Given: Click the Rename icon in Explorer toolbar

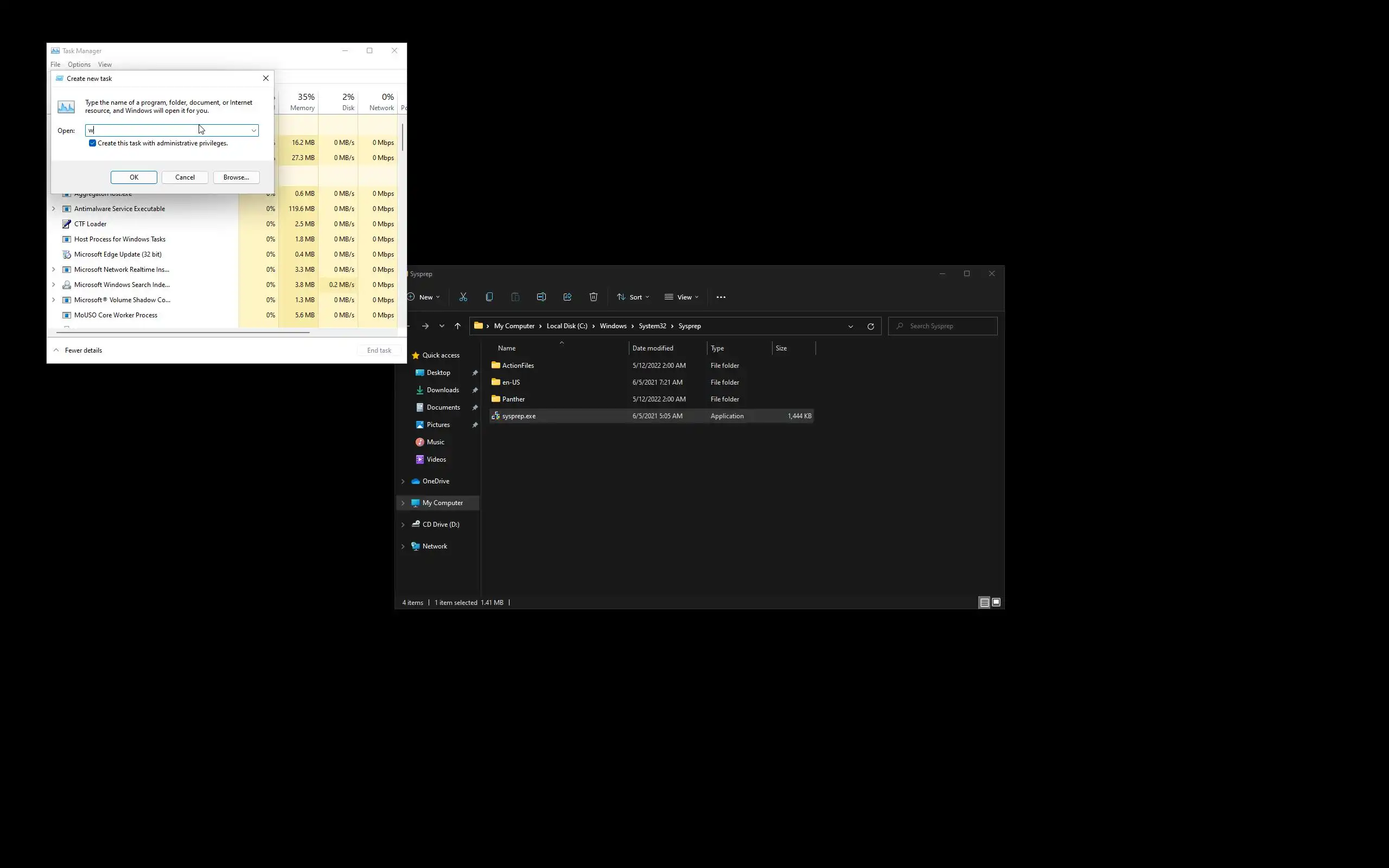Looking at the screenshot, I should [541, 297].
